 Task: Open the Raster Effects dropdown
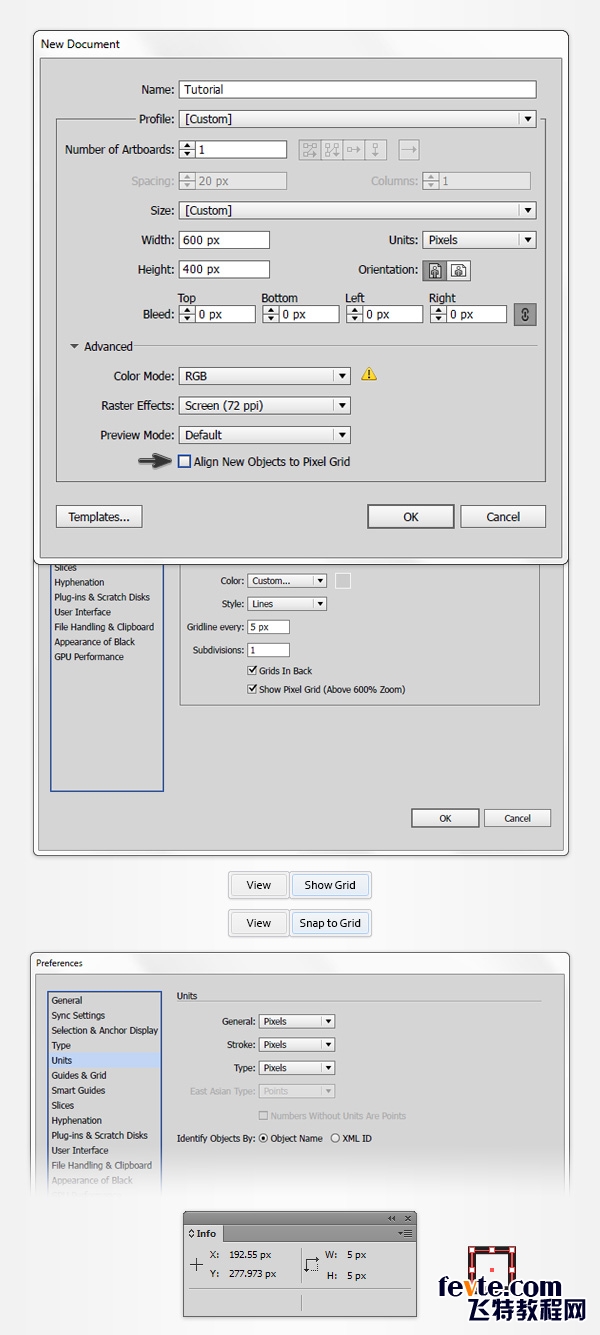(x=265, y=406)
